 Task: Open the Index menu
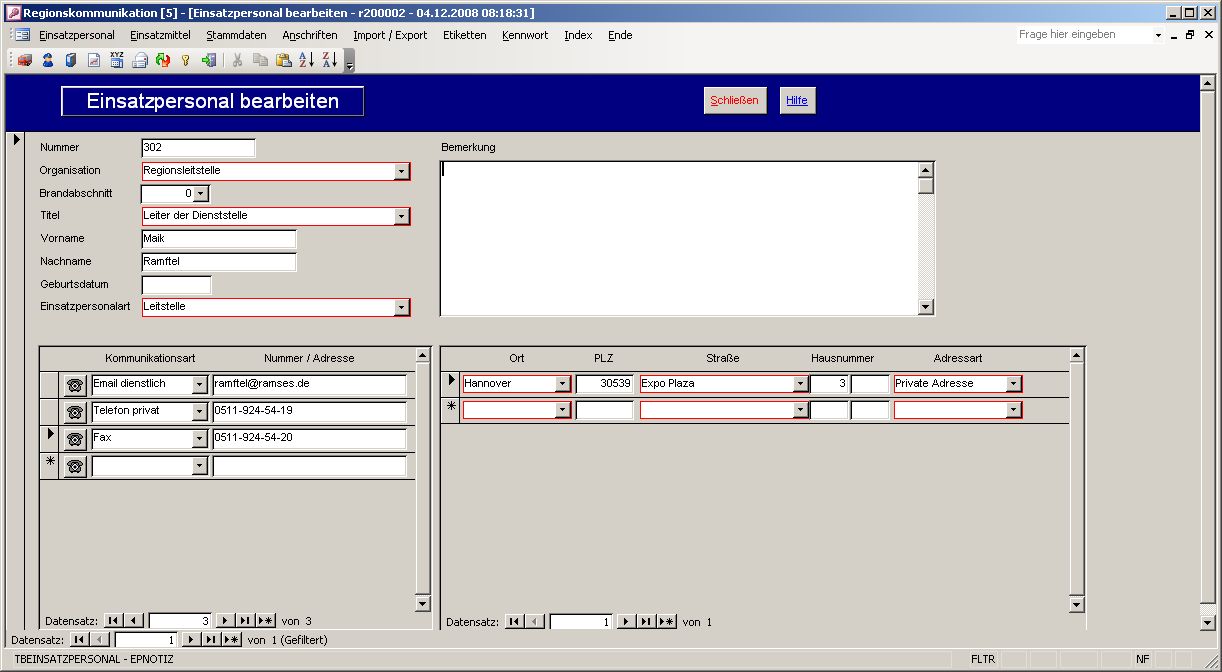click(578, 35)
